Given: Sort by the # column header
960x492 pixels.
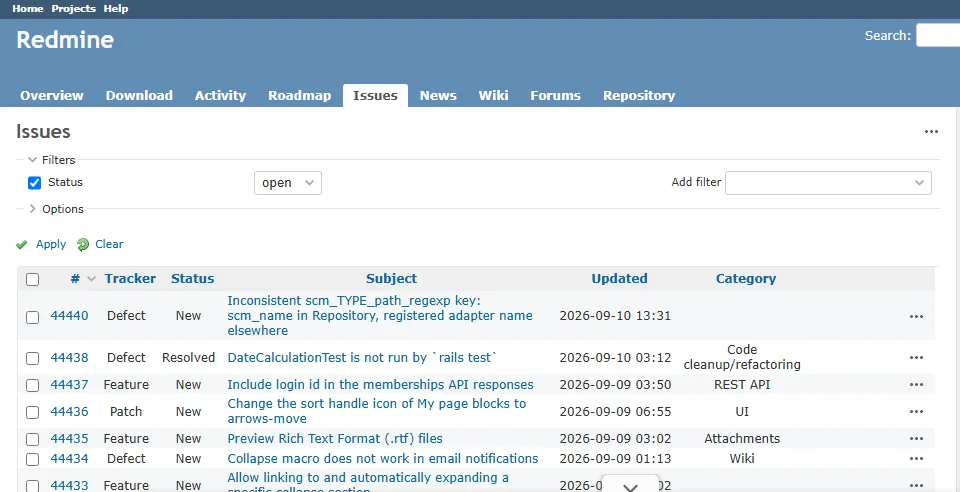Looking at the screenshot, I should click(75, 278).
